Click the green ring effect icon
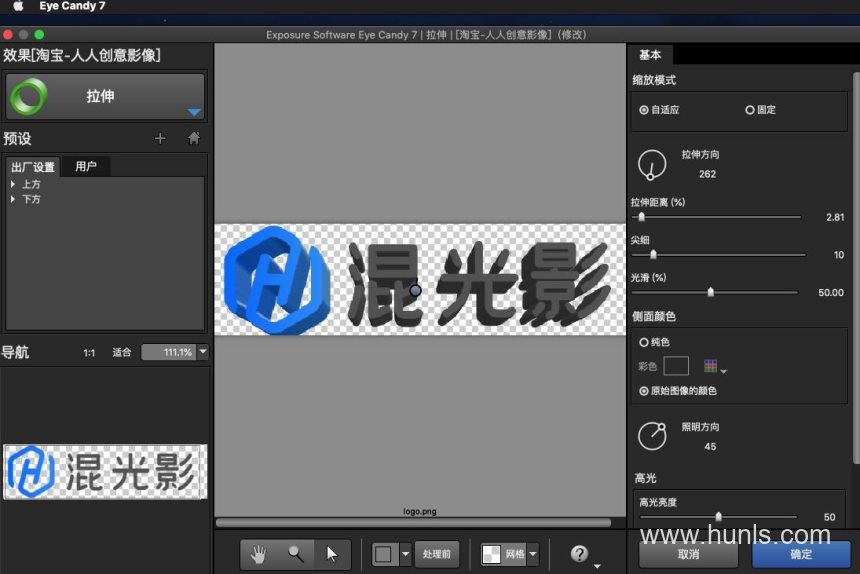The width and height of the screenshot is (860, 574). click(29, 96)
